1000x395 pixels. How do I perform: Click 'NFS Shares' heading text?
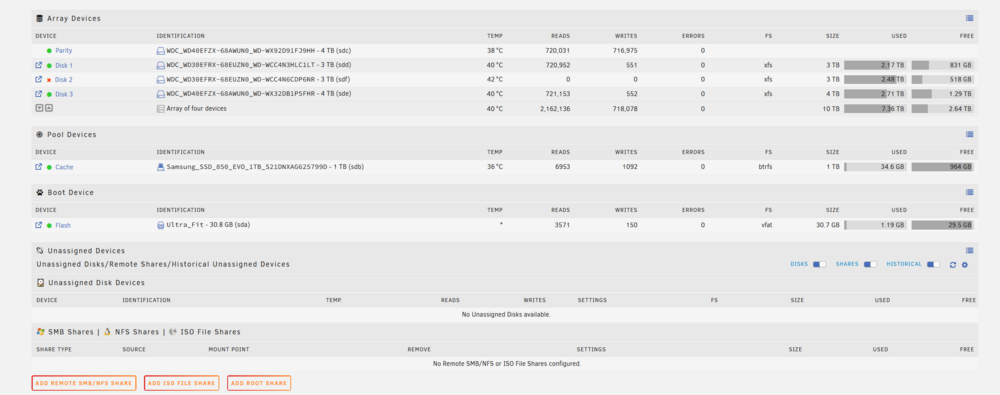click(x=137, y=332)
